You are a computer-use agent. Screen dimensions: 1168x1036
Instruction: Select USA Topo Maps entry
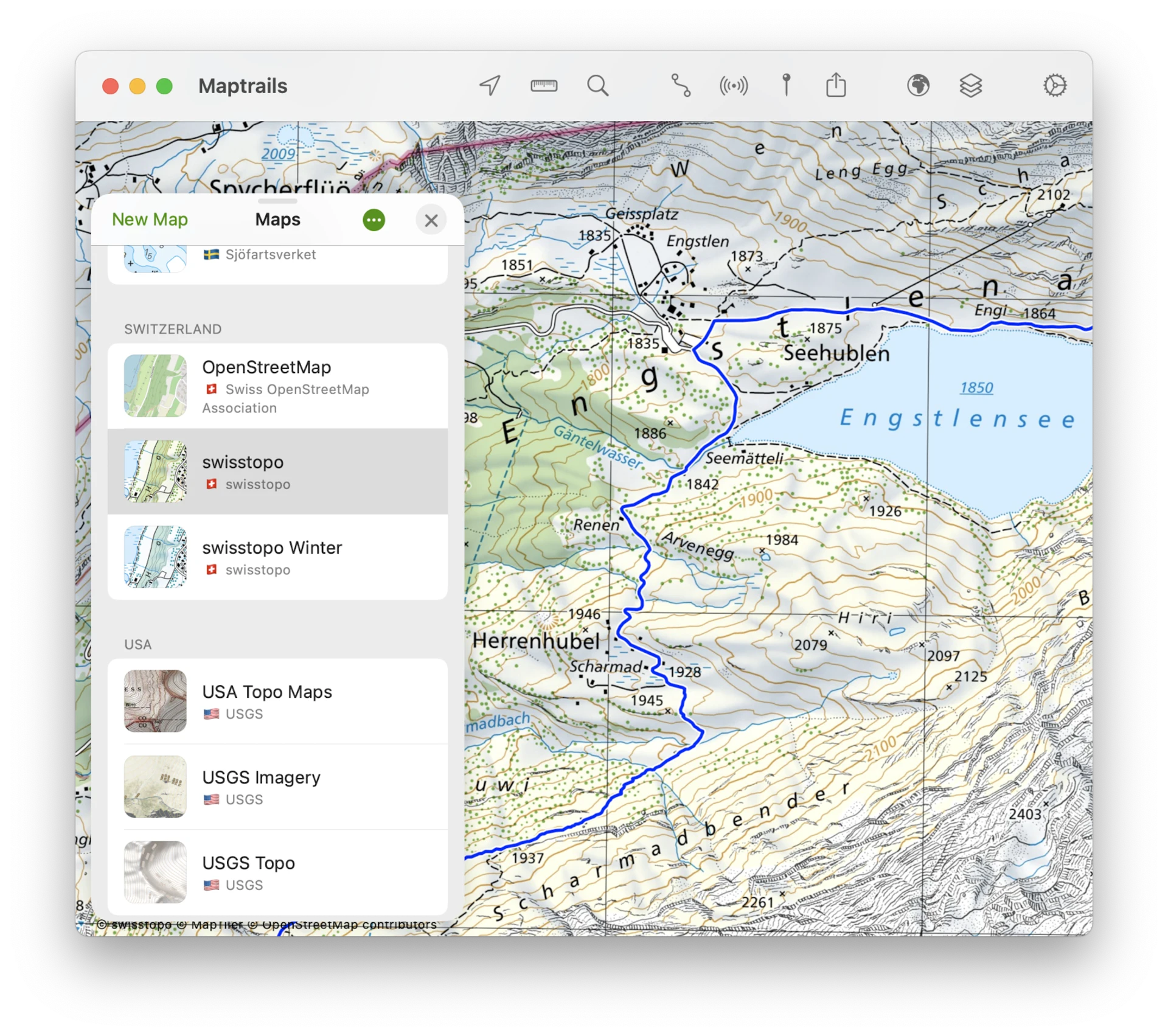tap(277, 701)
